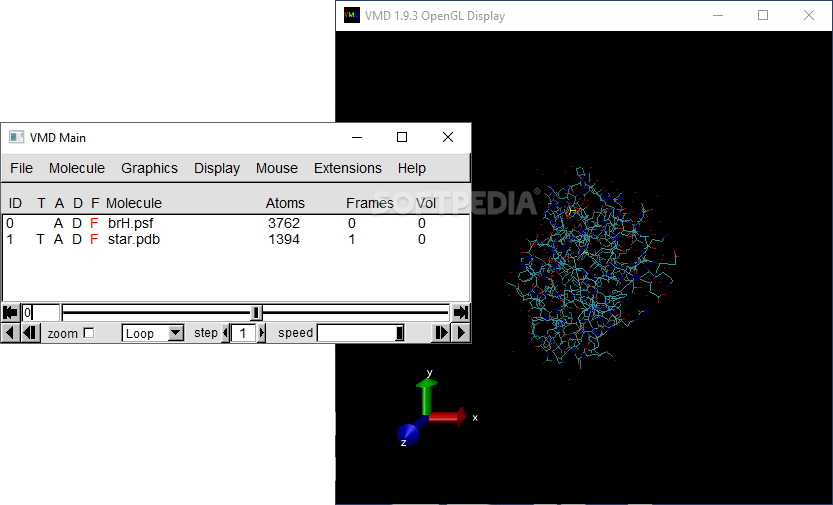Toggle Displayed flag for star.pdb

[x=77, y=239]
